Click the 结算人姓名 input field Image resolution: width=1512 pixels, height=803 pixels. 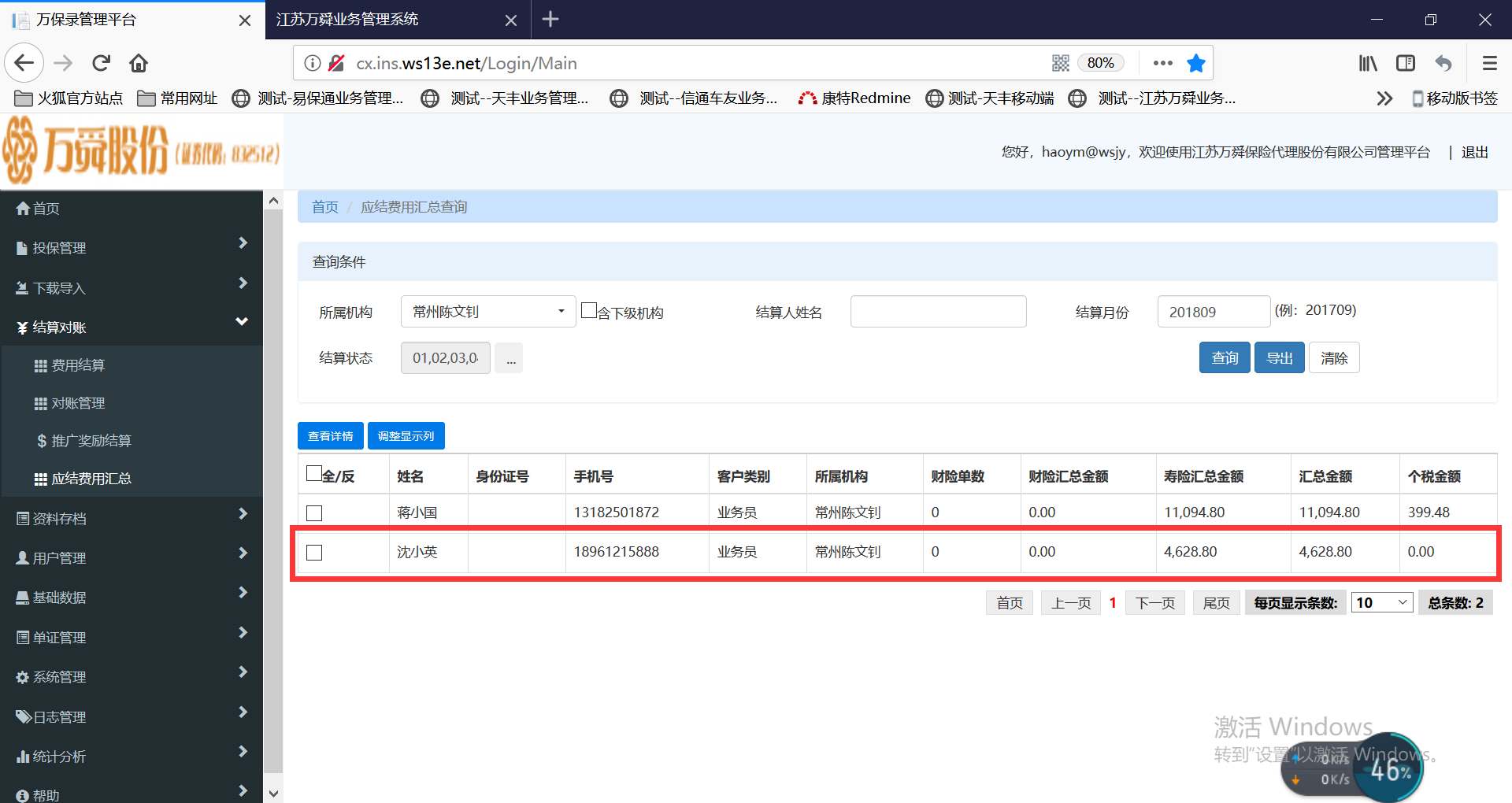point(938,312)
